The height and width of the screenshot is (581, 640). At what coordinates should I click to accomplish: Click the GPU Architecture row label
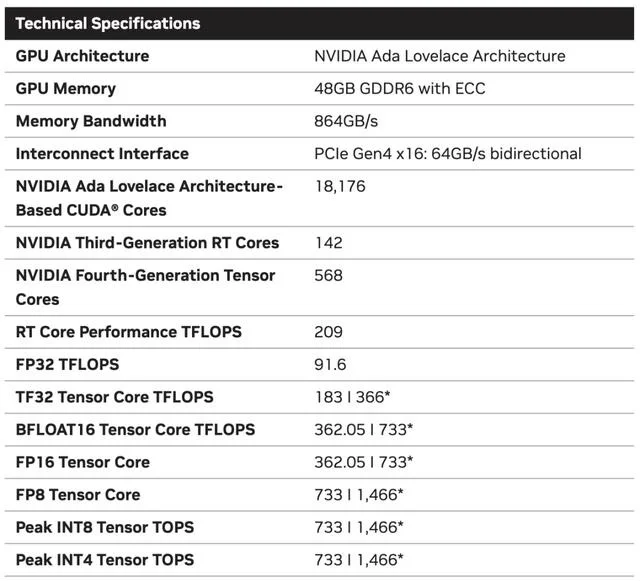[x=82, y=56]
